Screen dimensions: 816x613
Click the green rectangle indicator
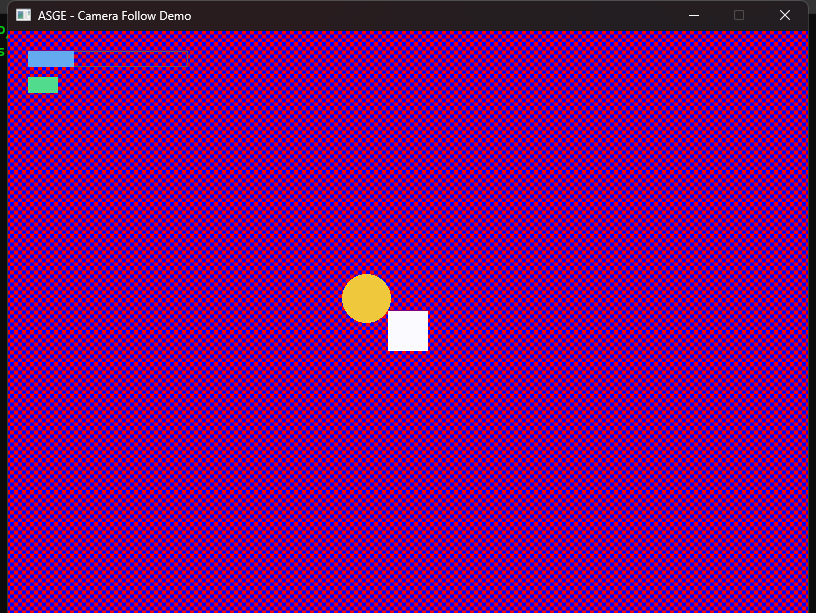[43, 85]
